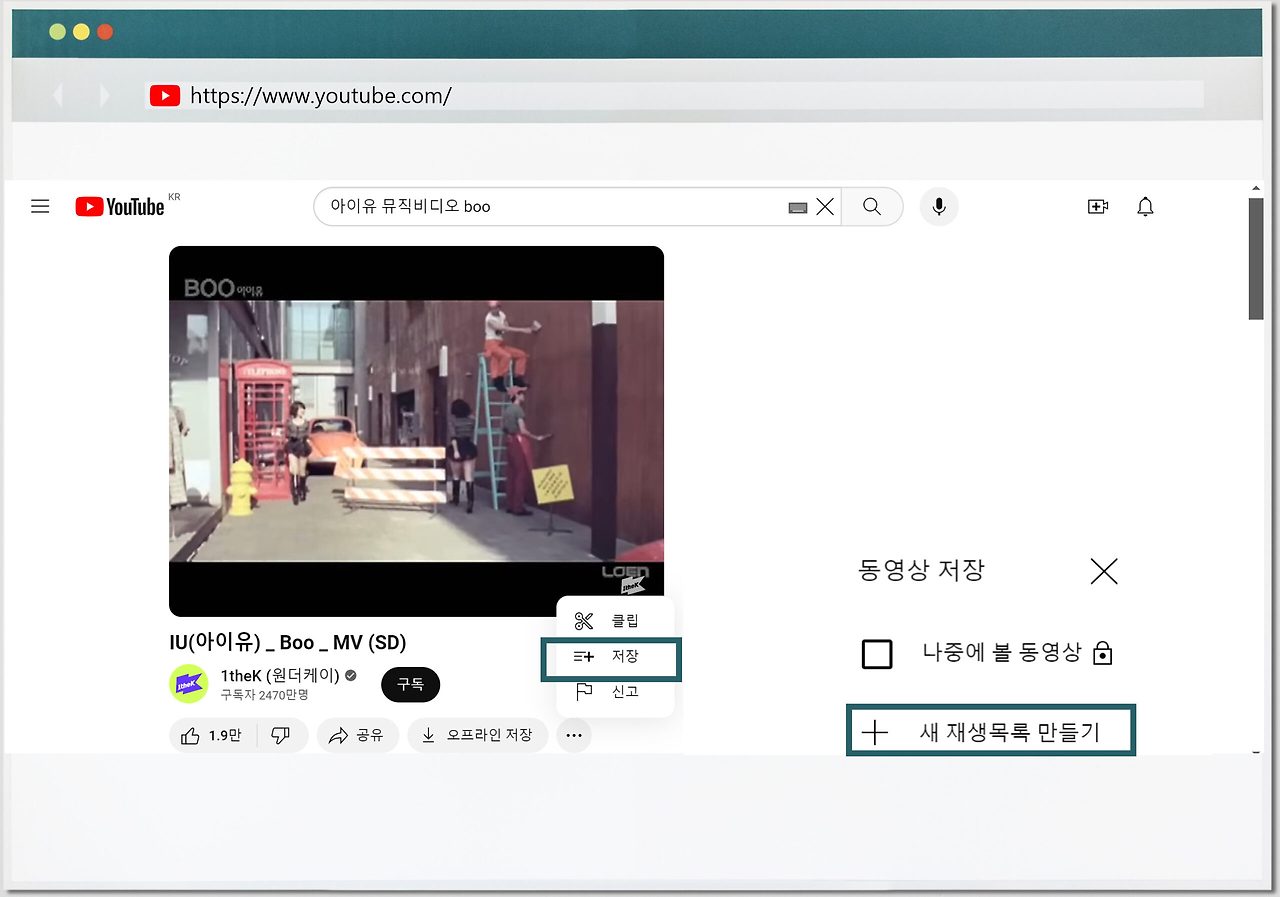
Task: Open the notifications bell
Action: pos(1146,207)
